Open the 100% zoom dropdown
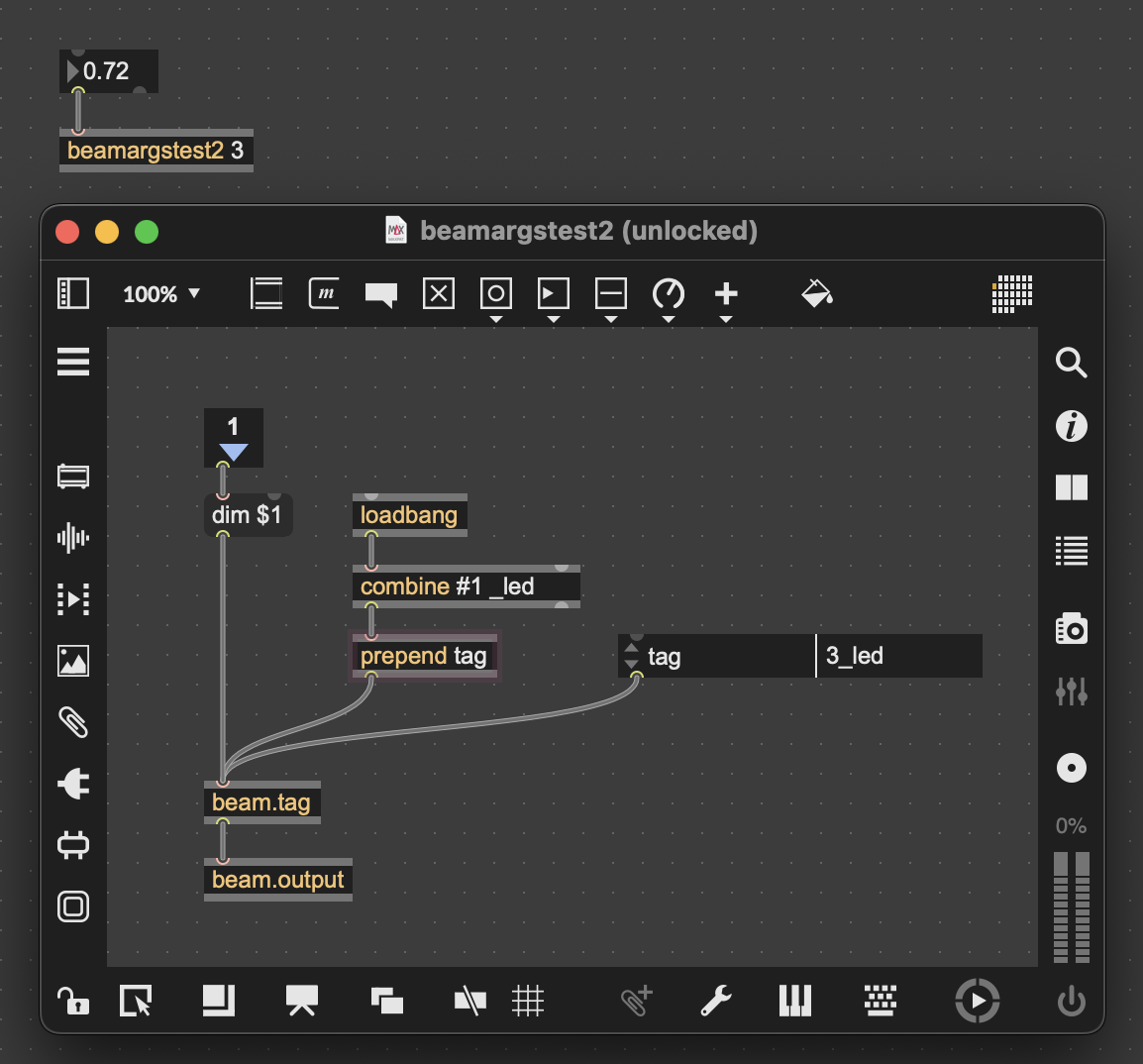Screen dimensions: 1143x1064 [161, 294]
